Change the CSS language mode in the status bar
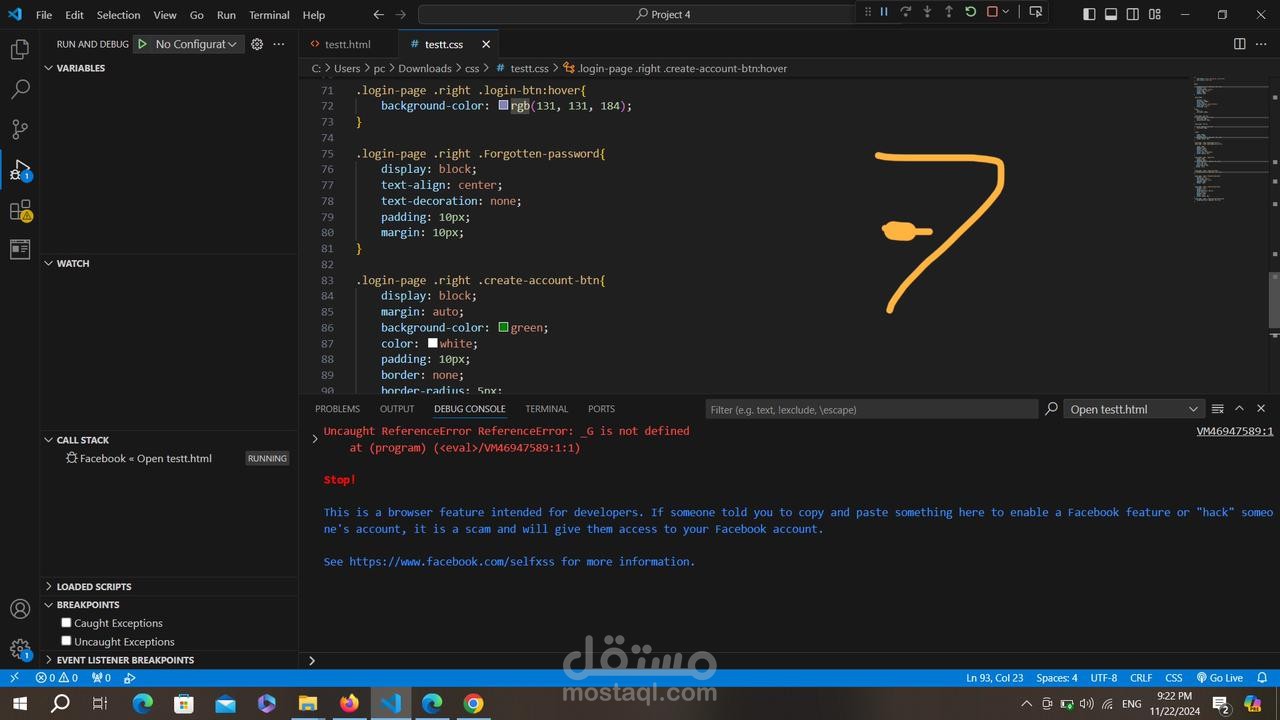1280x720 pixels. click(x=1174, y=678)
